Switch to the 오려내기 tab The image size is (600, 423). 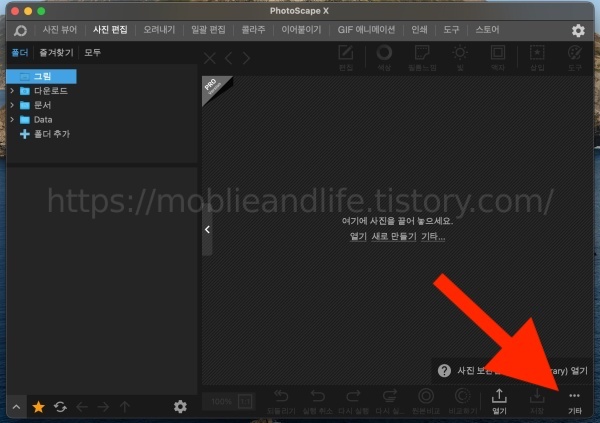pos(159,30)
